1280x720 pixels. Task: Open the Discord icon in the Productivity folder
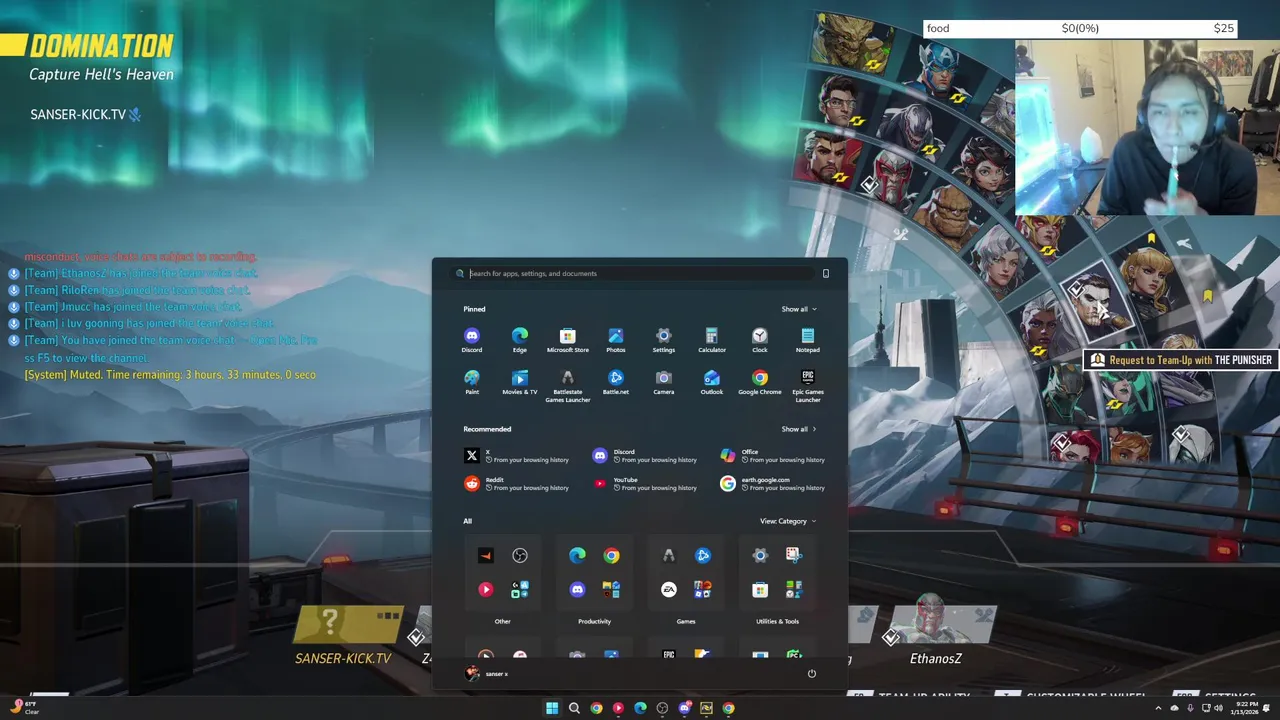[577, 590]
